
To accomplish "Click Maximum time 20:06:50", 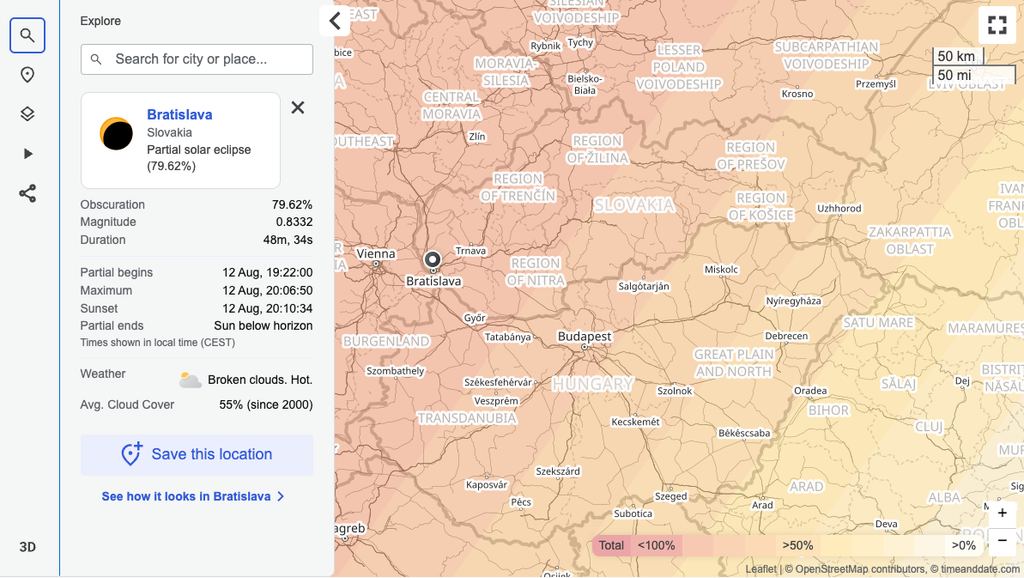I will 267,291.
